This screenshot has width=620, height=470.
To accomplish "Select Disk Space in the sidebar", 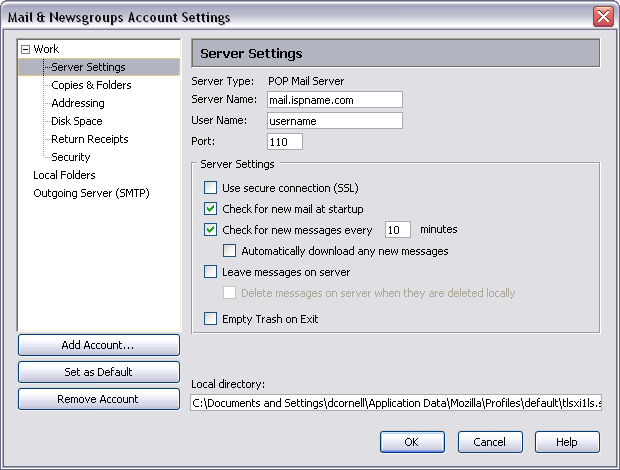I will tap(77, 121).
